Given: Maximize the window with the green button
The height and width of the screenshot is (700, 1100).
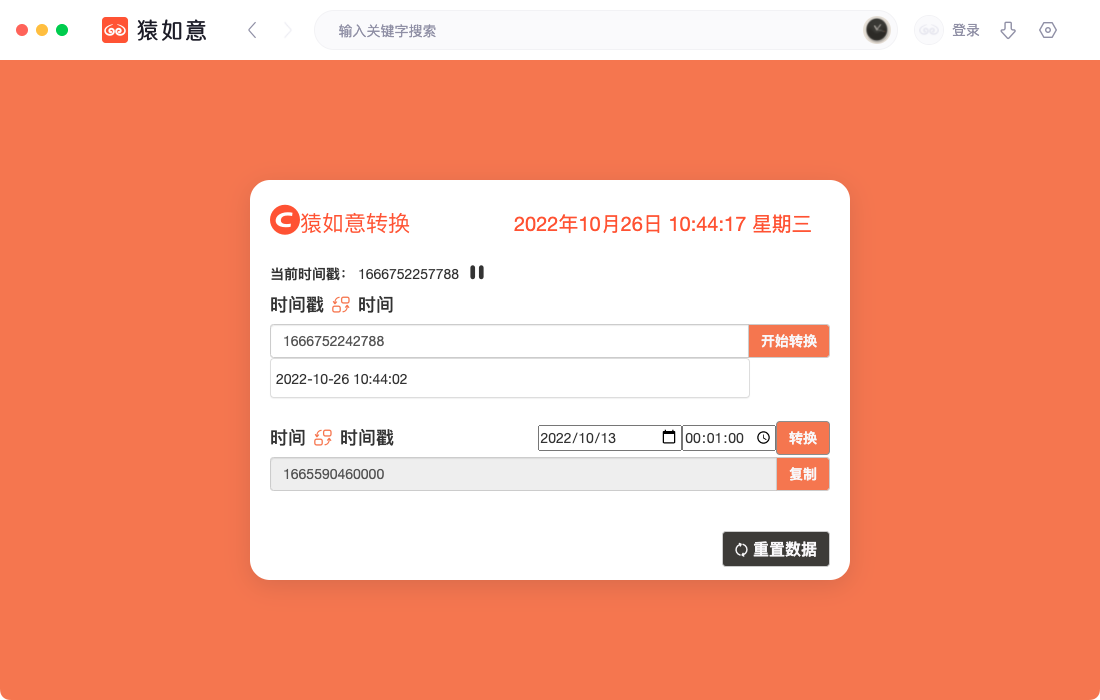Looking at the screenshot, I should 62,30.
